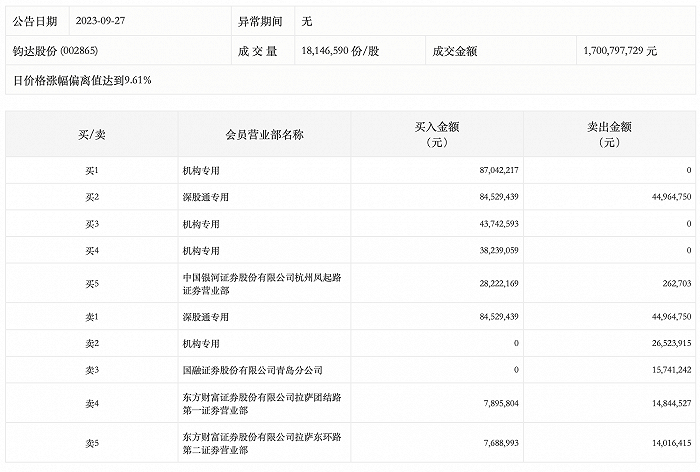Image resolution: width=700 pixels, height=472 pixels.
Task: Click sell amount 26,523,915 in 卖2 row
Action: pos(671,343)
